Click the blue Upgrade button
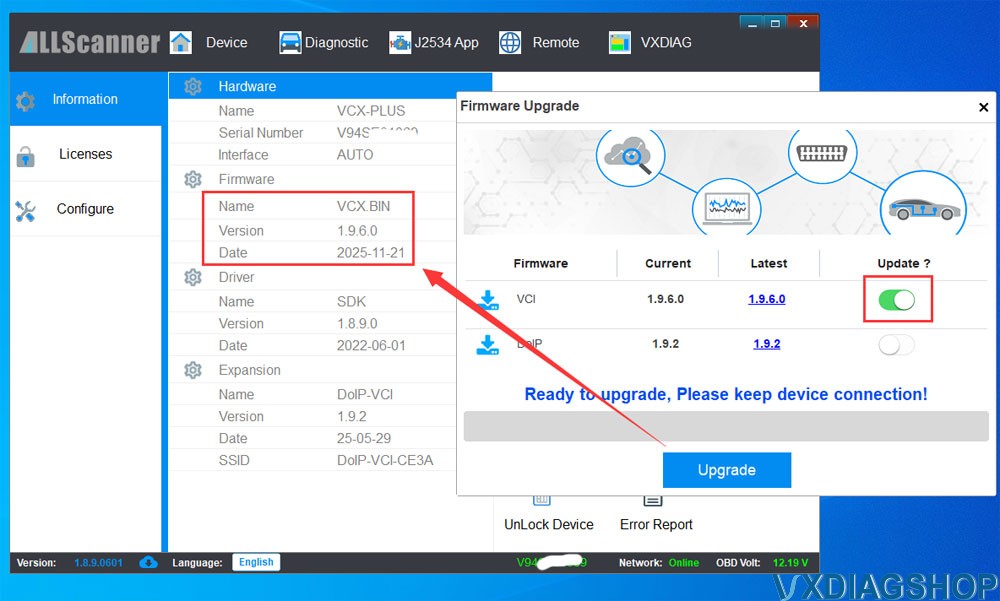The image size is (1000, 601). pyautogui.click(x=727, y=470)
